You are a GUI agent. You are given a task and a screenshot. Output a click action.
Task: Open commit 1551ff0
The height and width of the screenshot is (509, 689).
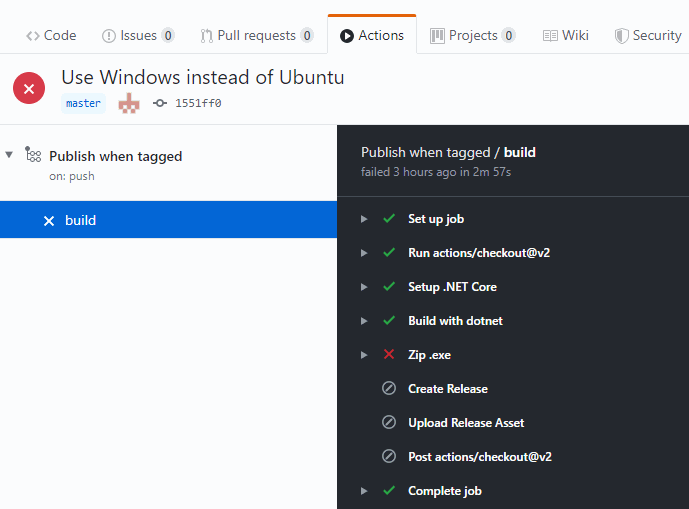(198, 103)
